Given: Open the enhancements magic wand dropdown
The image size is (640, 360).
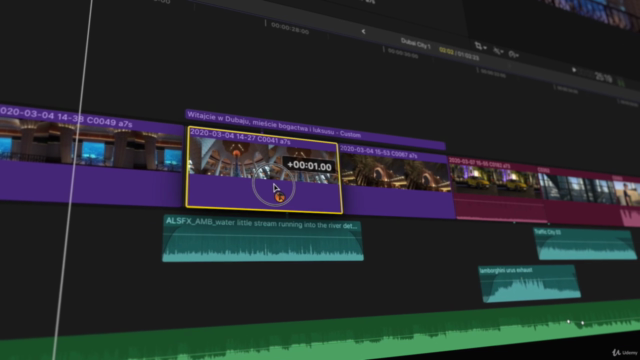Looking at the screenshot, I should pyautogui.click(x=498, y=51).
